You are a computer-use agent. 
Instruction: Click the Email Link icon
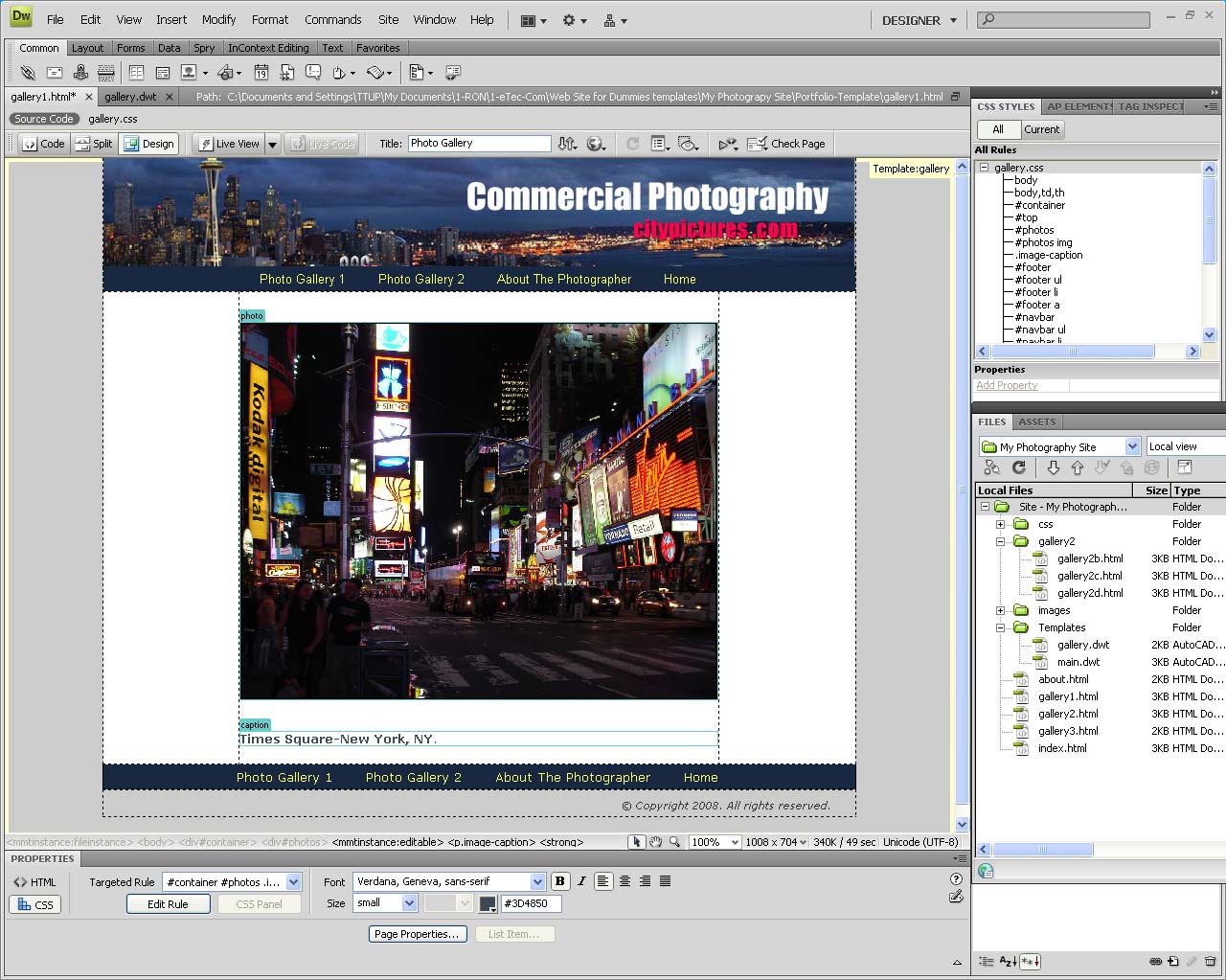pos(55,72)
